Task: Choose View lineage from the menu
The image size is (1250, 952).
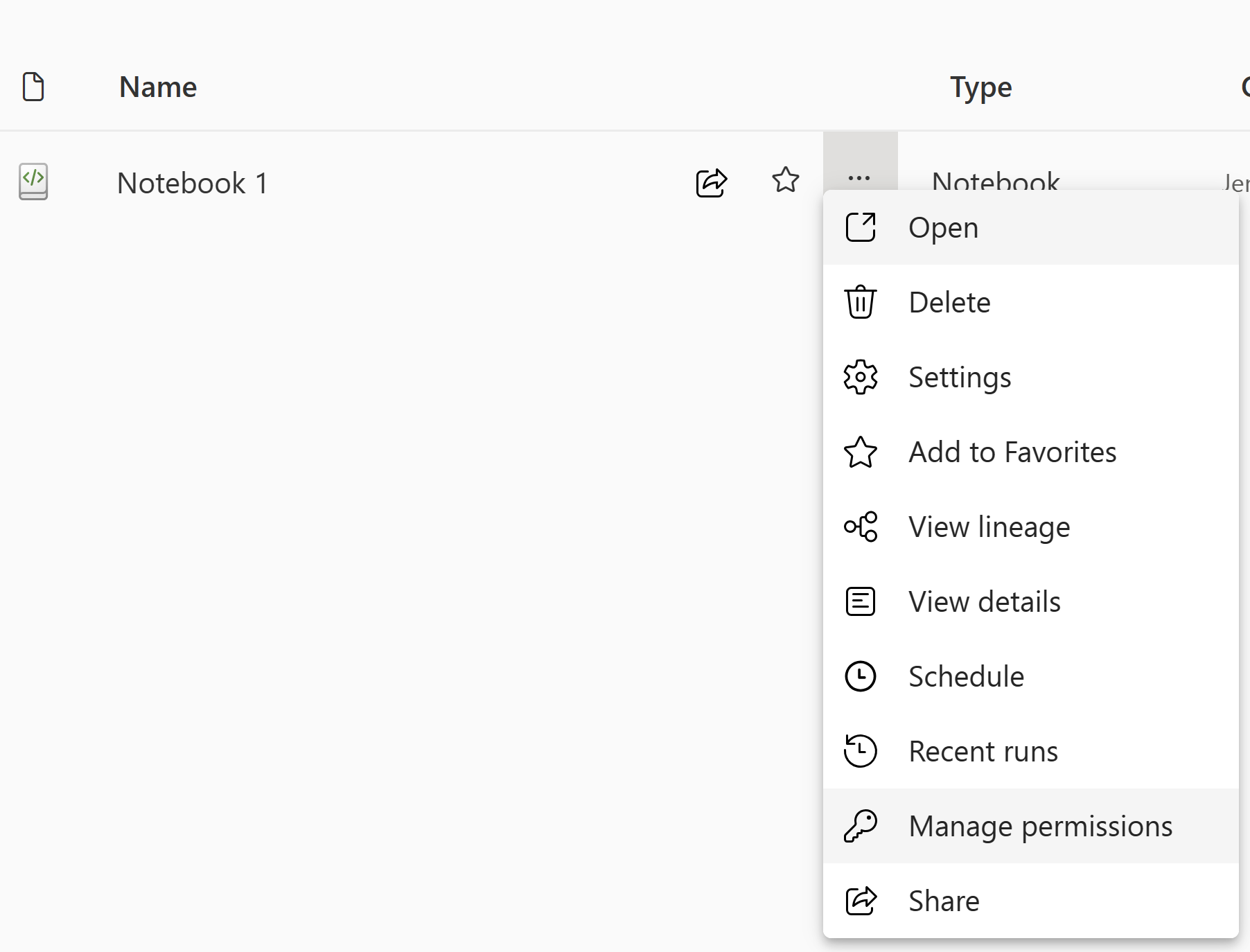Action: pyautogui.click(x=989, y=527)
